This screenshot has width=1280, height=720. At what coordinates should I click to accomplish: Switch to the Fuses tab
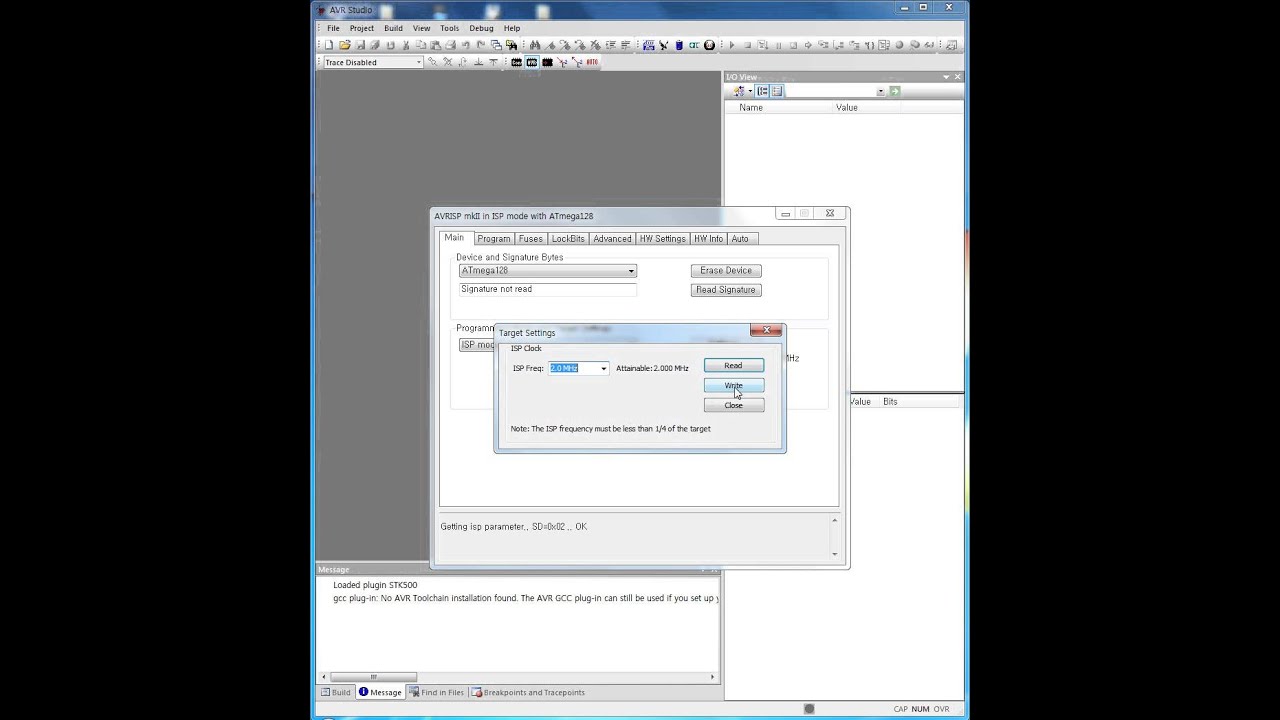point(531,239)
